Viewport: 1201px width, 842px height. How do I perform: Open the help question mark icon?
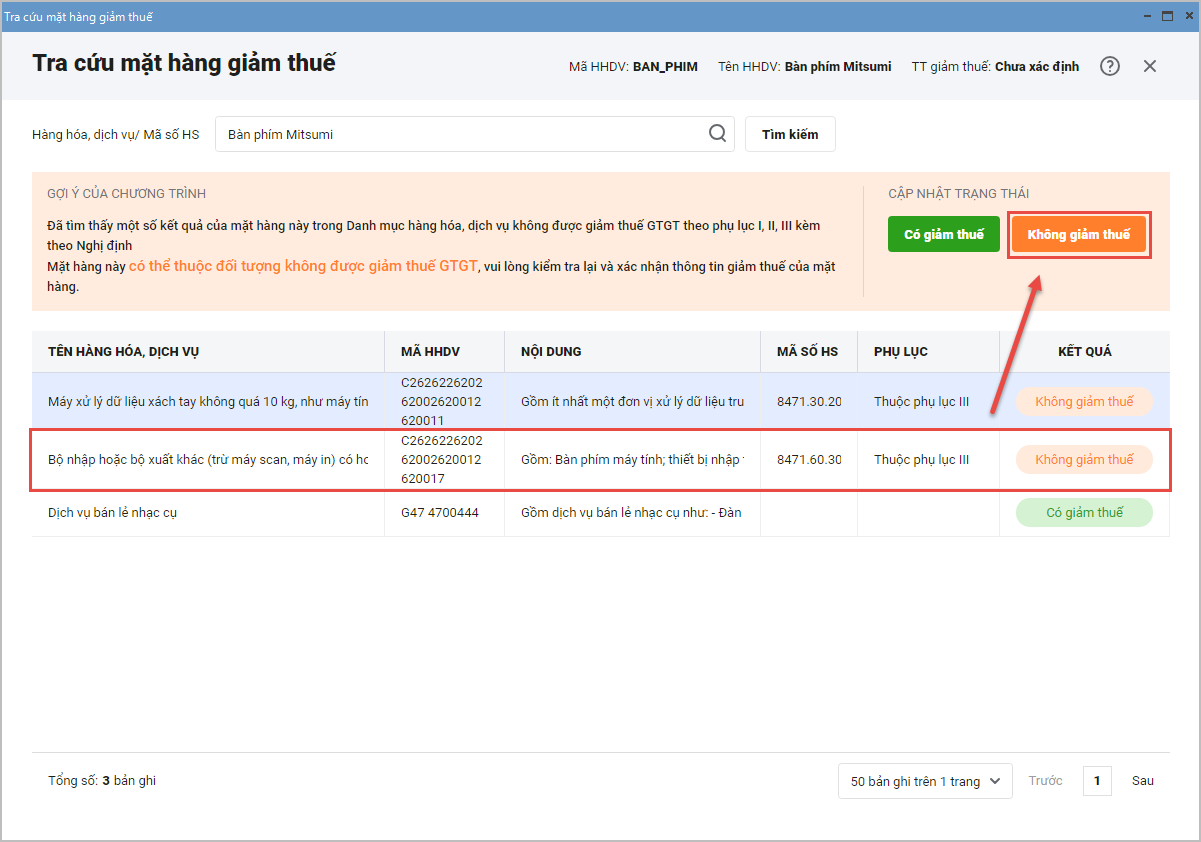[x=1110, y=66]
